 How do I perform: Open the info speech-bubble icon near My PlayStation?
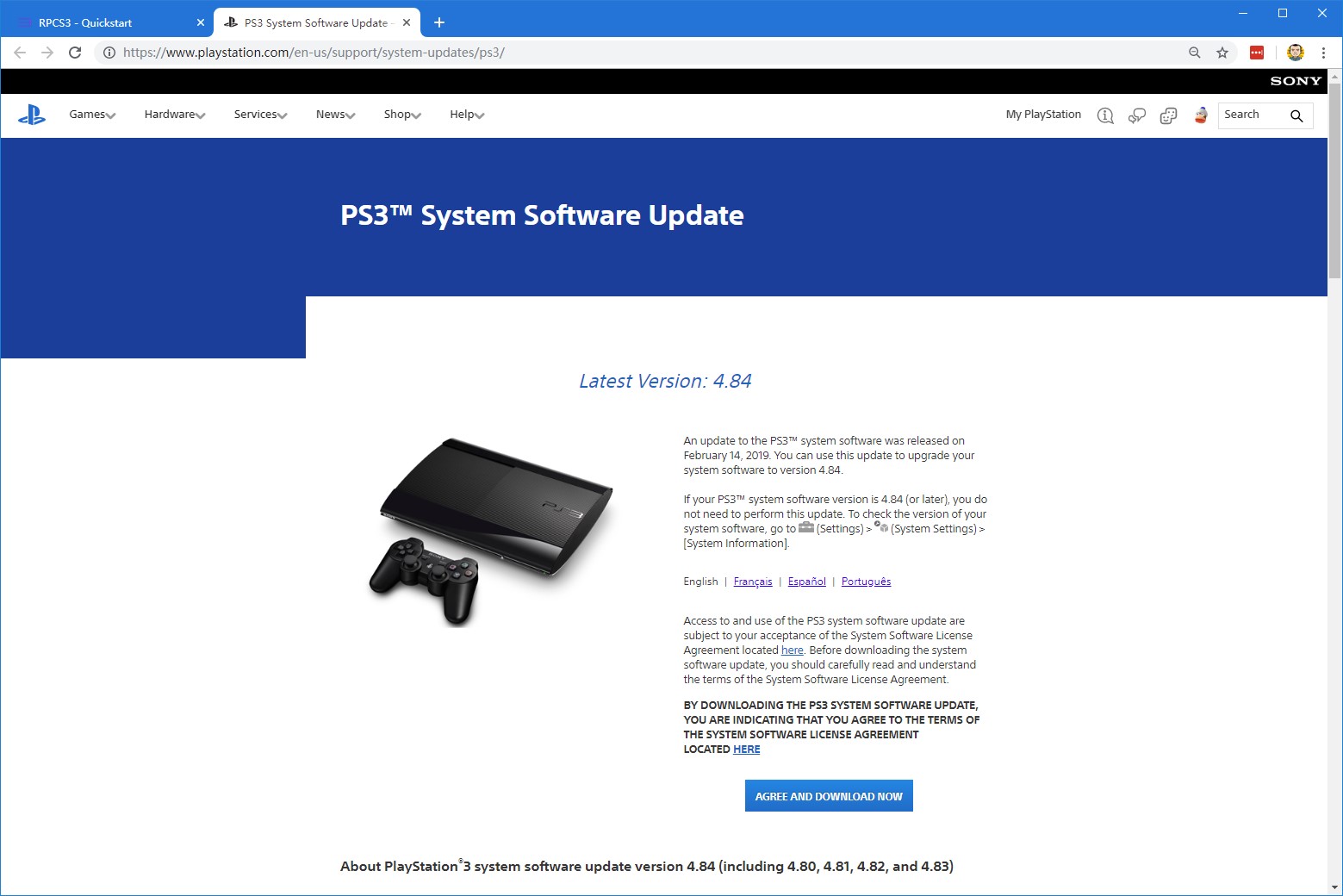[1105, 115]
